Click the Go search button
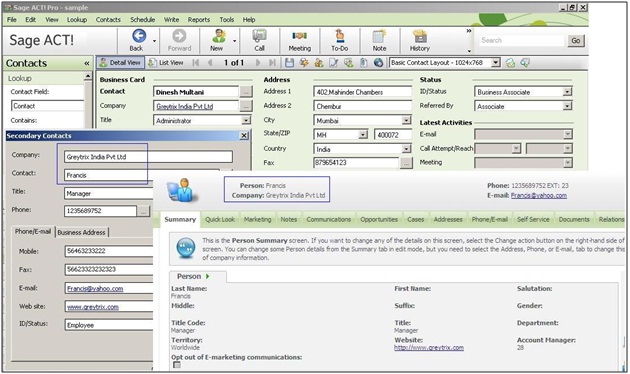Image resolution: width=630 pixels, height=374 pixels. click(575, 40)
